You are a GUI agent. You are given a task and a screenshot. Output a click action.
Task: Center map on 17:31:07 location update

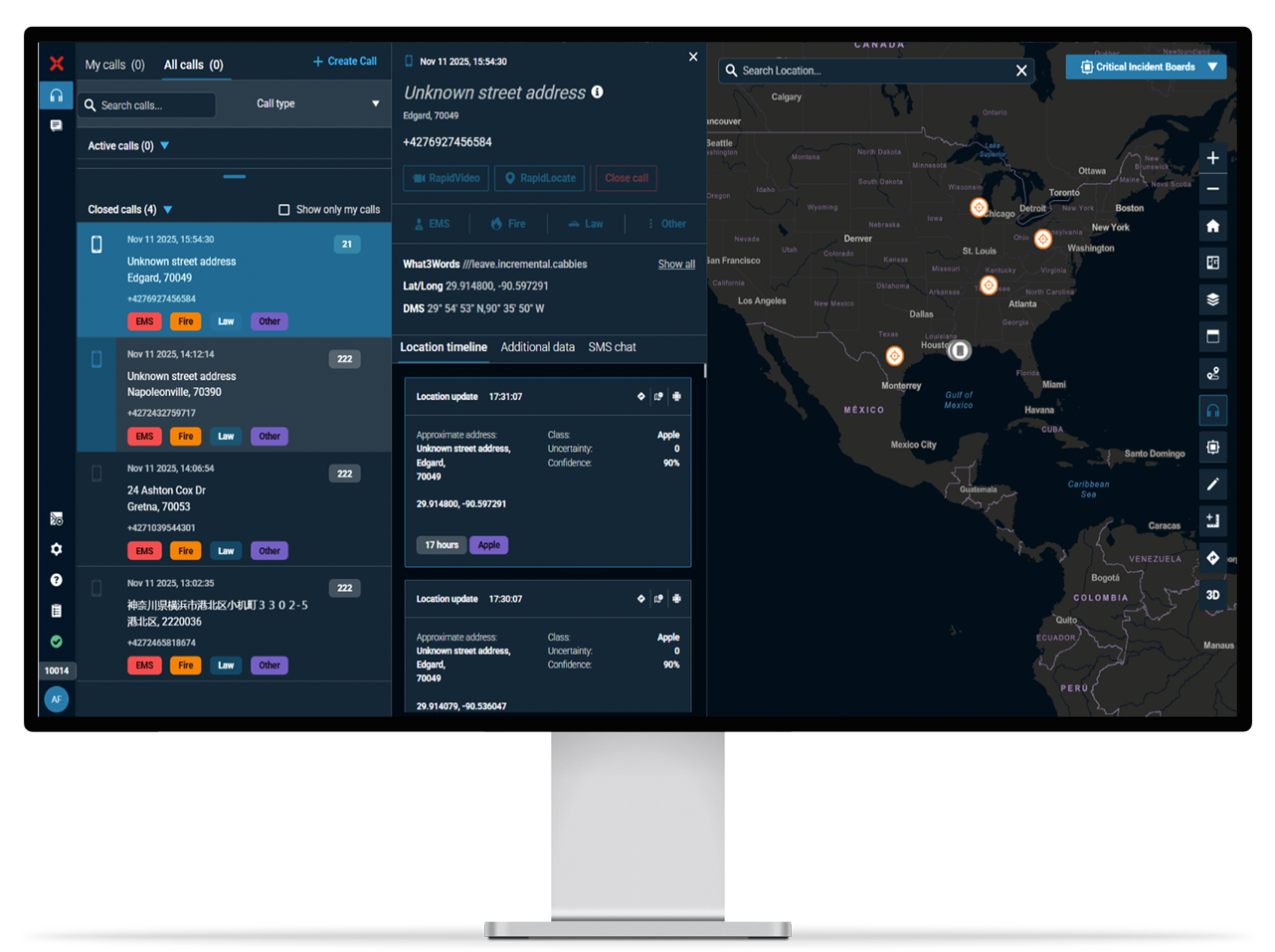tap(676, 396)
